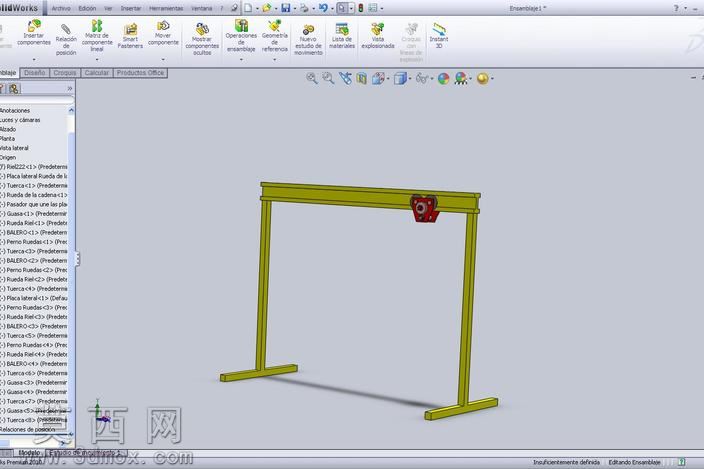Open Operaciones de ensamblaje tool
704x469 pixels.
point(241,35)
